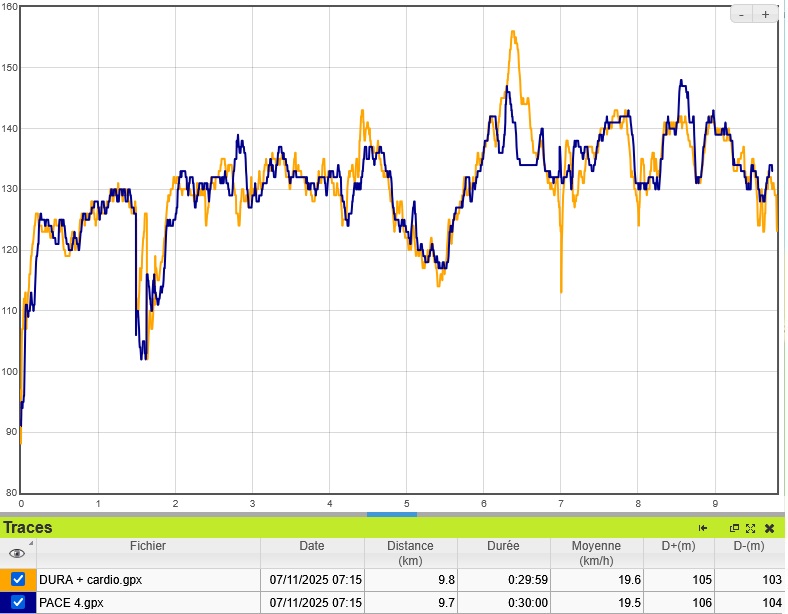The height and width of the screenshot is (614, 788).
Task: Click the sort indicator beside the eye column
Action: click(x=31, y=544)
